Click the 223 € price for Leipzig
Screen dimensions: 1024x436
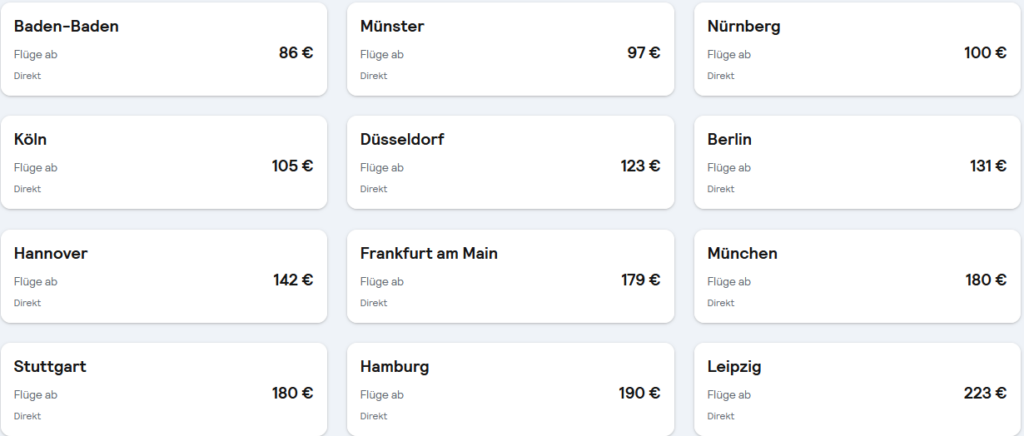[x=985, y=393]
